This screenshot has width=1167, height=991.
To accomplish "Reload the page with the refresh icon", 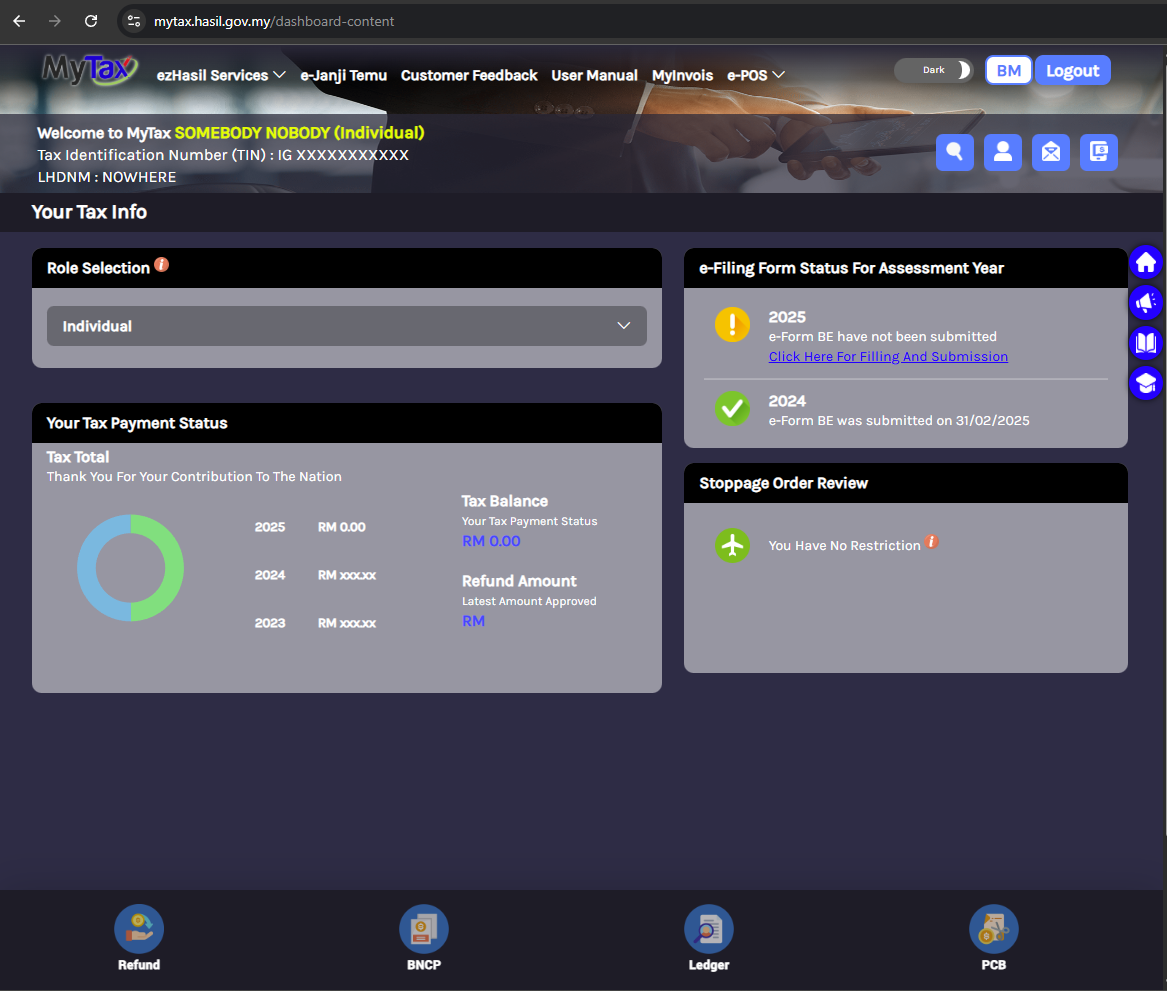I will tap(91, 21).
